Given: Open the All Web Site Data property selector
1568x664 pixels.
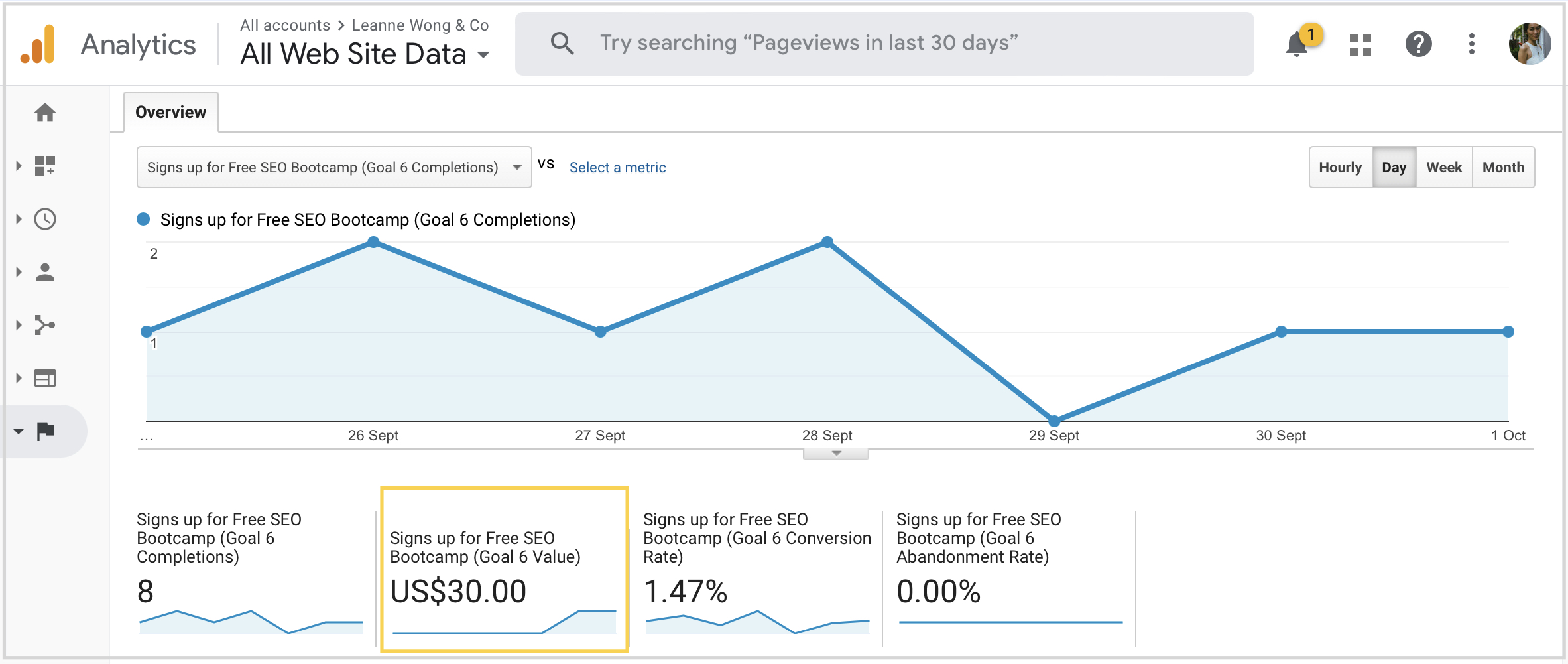Looking at the screenshot, I should pyautogui.click(x=363, y=54).
